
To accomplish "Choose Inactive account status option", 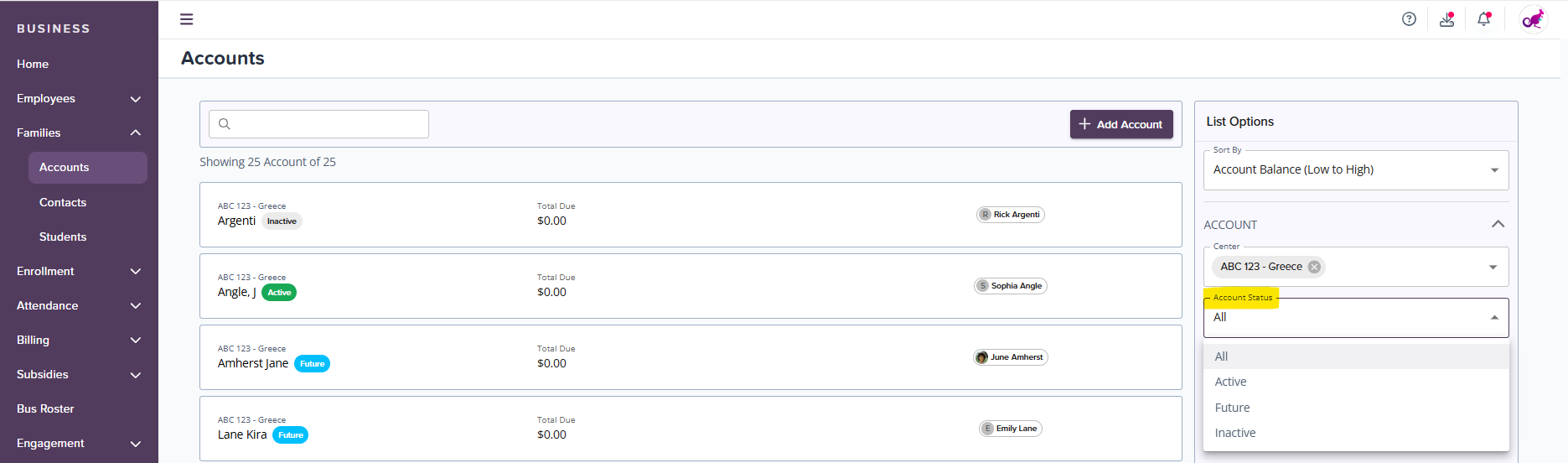I will click(x=1234, y=433).
